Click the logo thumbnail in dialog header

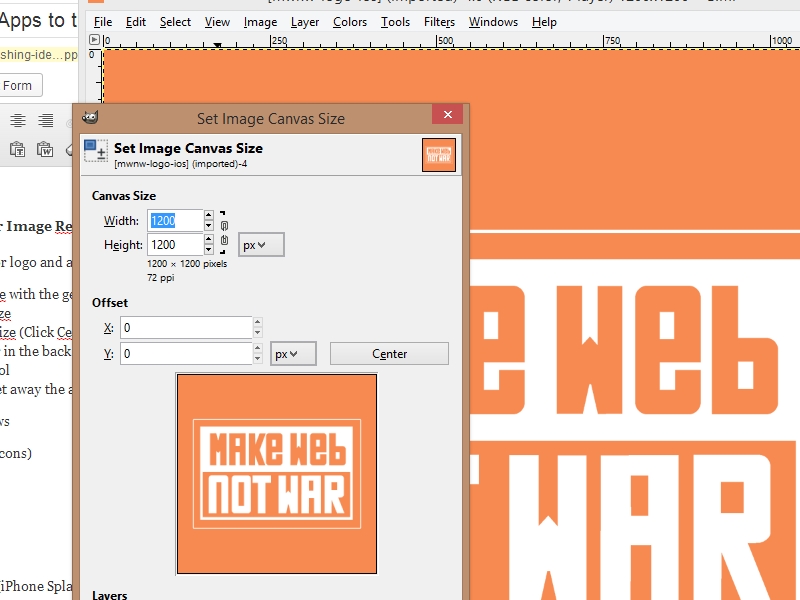coord(439,155)
